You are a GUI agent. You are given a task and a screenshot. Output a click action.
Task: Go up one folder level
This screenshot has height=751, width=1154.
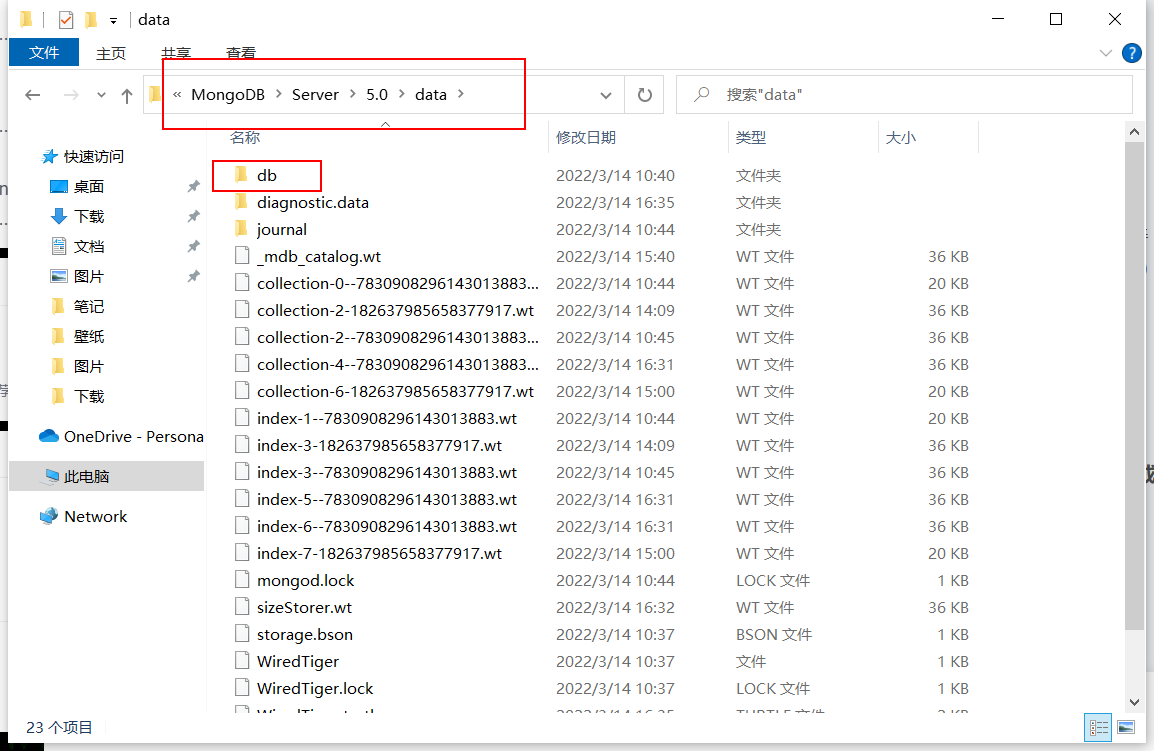(127, 95)
